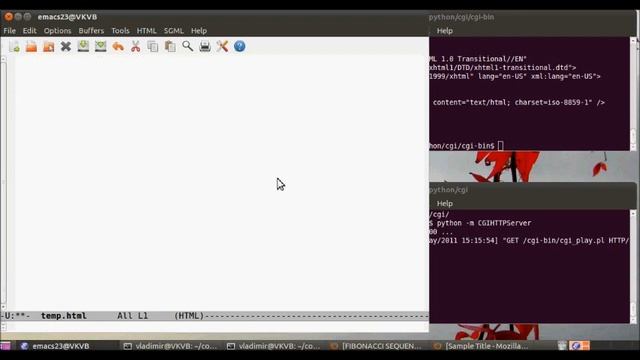Click the workspace switcher in taskbar
640x360 pixels.
coord(580,346)
